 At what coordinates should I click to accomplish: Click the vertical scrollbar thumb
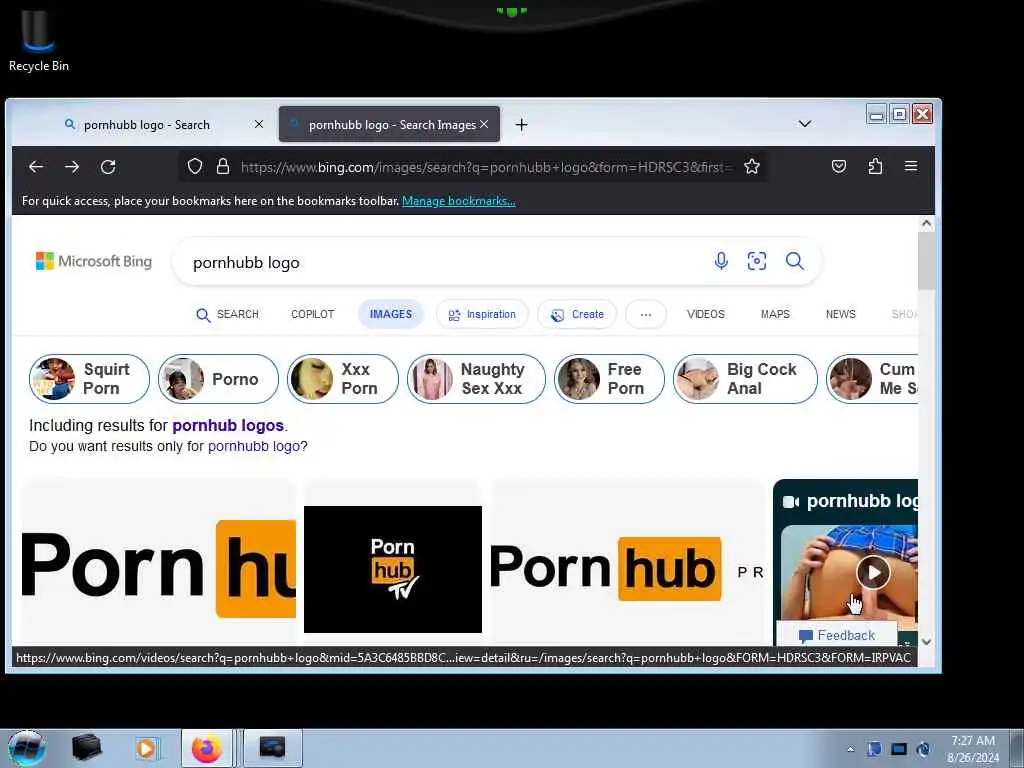pos(926,261)
